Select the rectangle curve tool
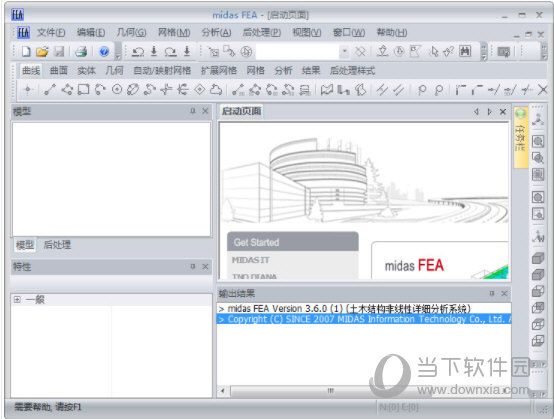554x419 pixels. tap(83, 90)
